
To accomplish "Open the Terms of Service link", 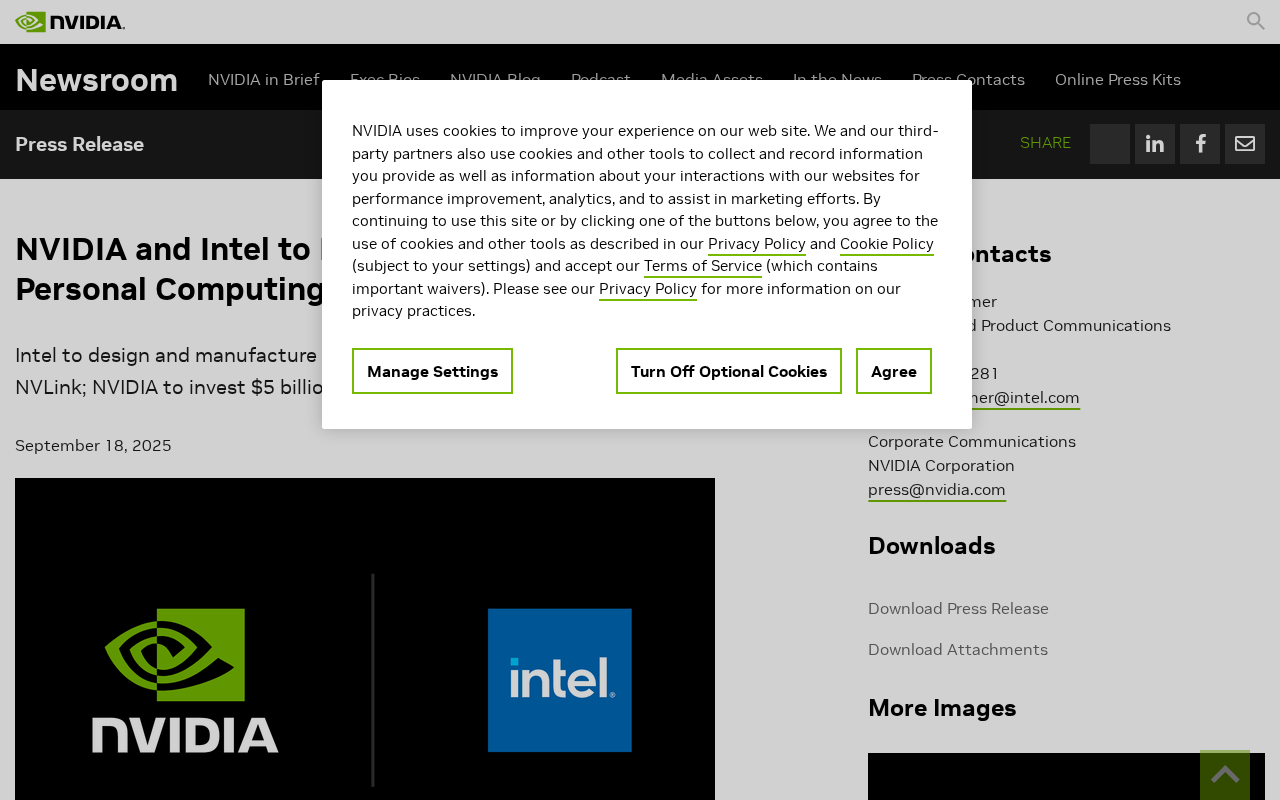I will [x=703, y=266].
